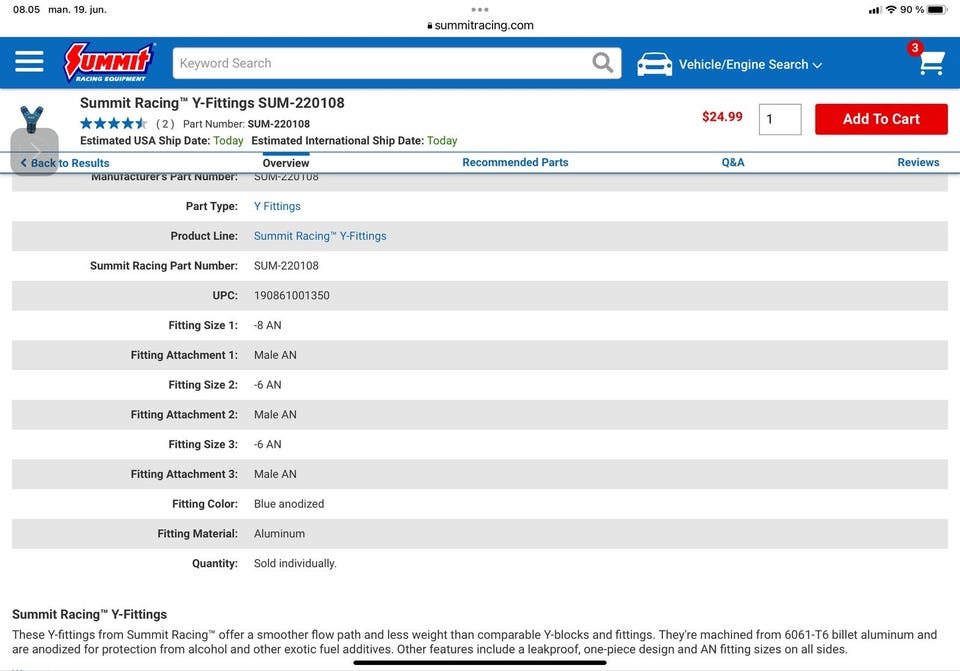View Y-fitting product thumbnail image

point(31,119)
